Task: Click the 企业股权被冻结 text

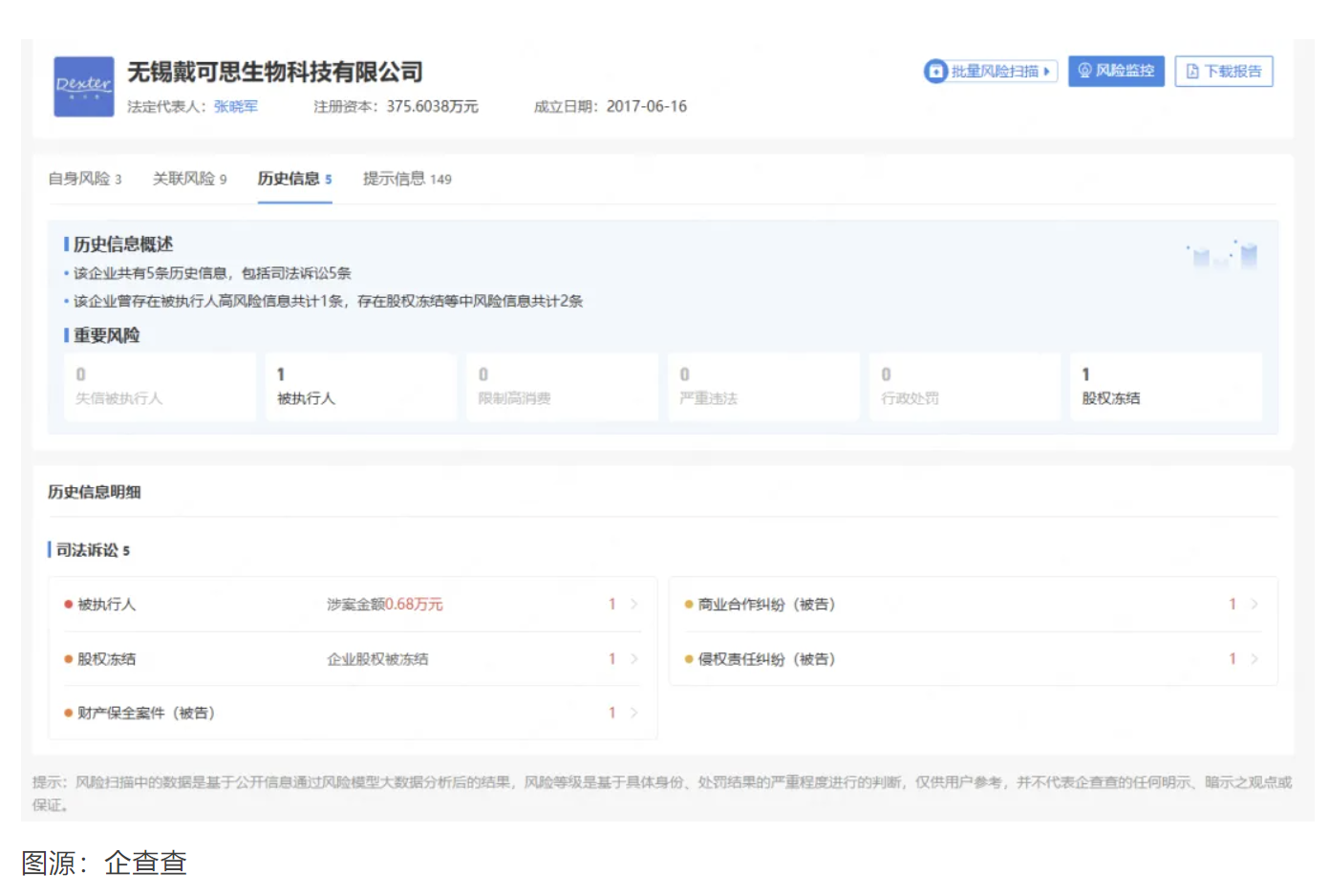Action: click(x=377, y=658)
